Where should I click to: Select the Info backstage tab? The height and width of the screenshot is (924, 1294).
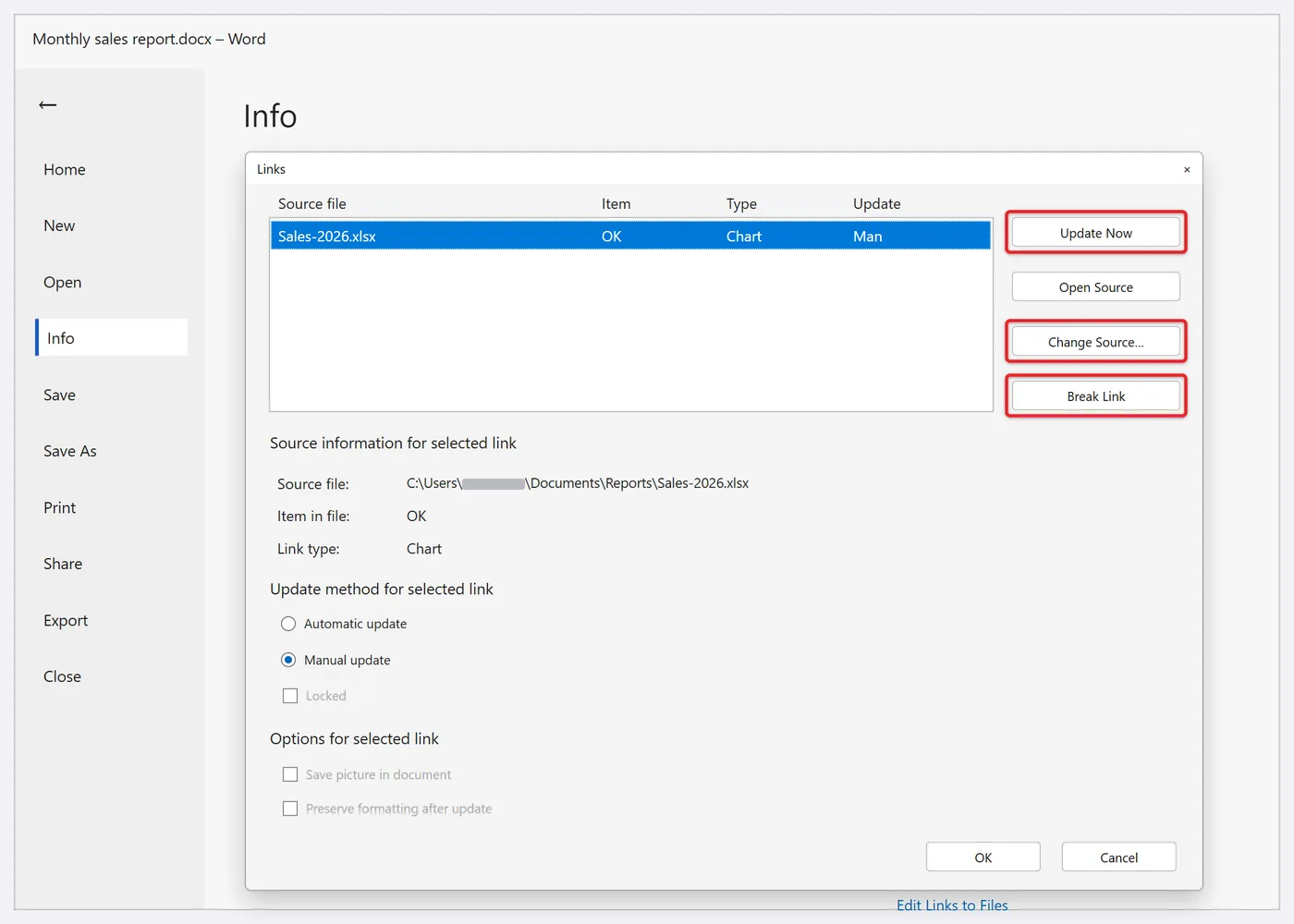pos(111,338)
